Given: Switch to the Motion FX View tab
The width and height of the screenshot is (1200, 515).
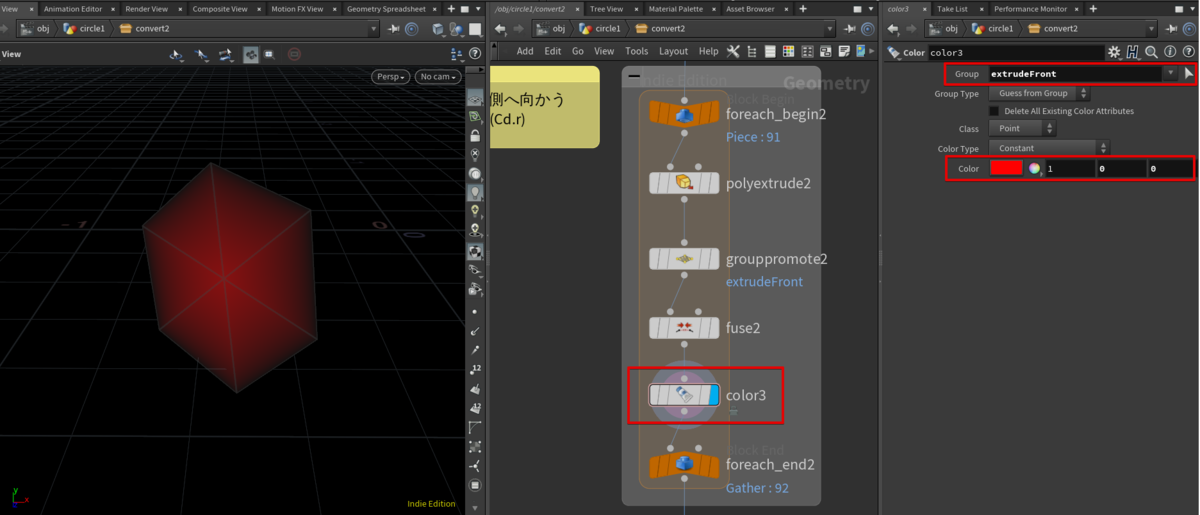Looking at the screenshot, I should [x=297, y=9].
